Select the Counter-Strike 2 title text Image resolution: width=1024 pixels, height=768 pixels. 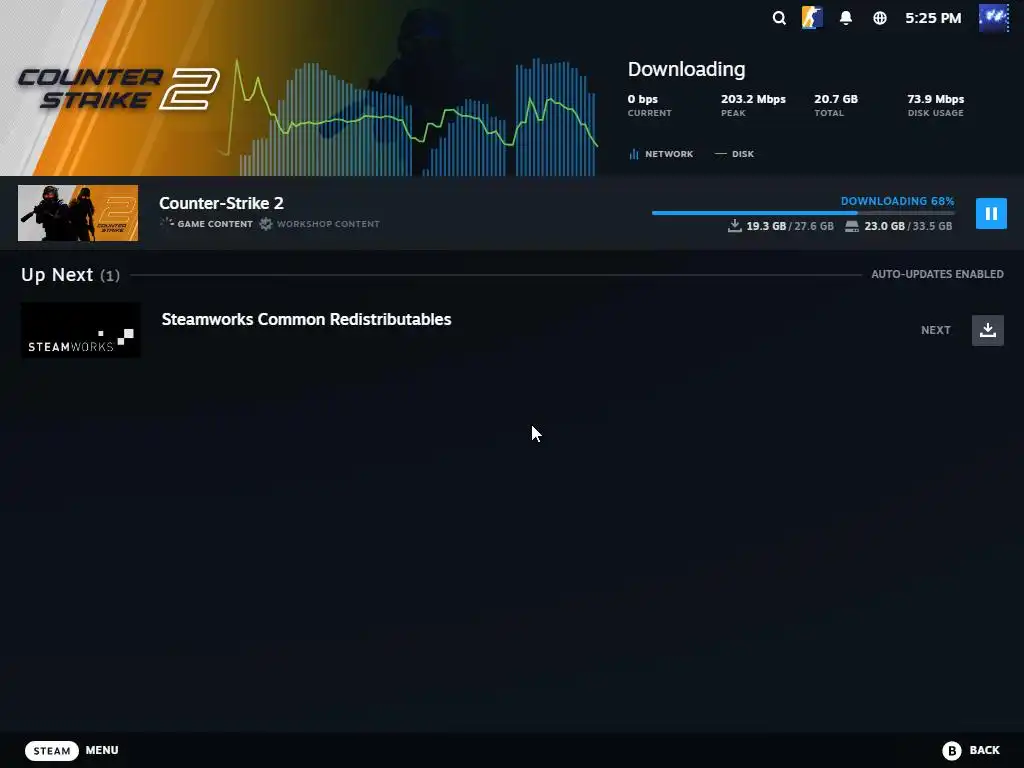tap(221, 203)
